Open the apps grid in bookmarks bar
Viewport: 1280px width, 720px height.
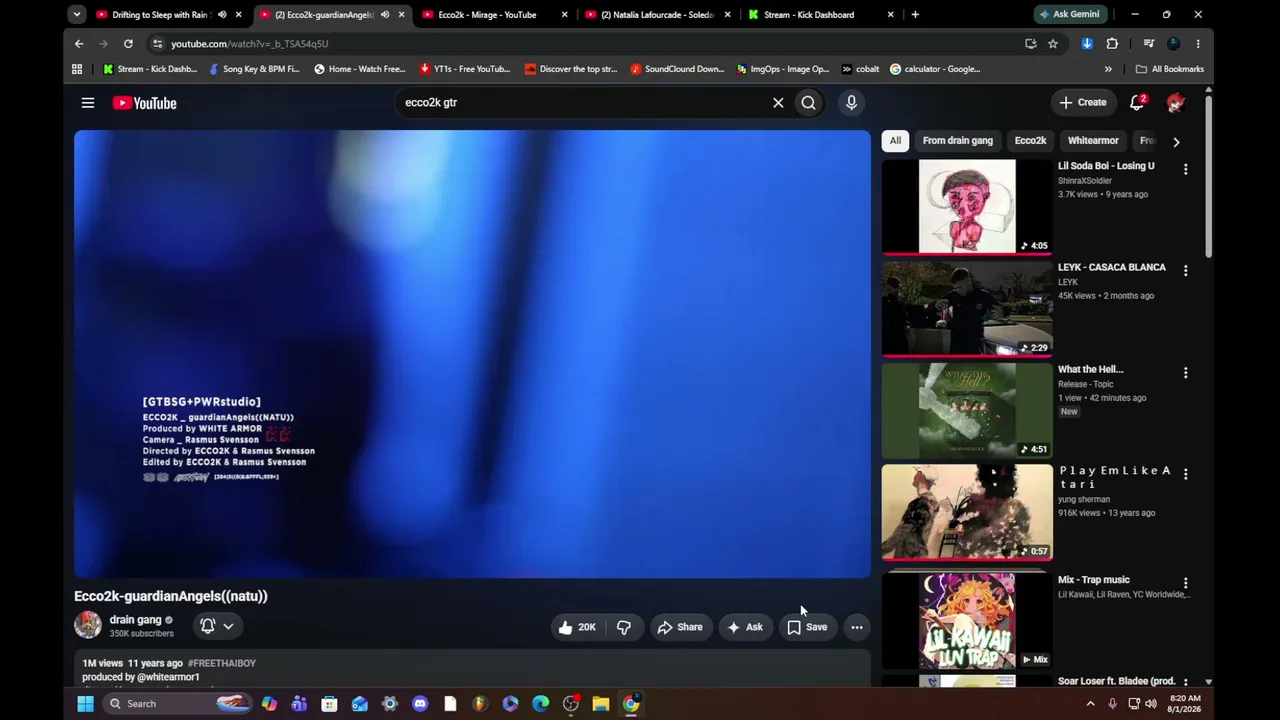tap(77, 69)
